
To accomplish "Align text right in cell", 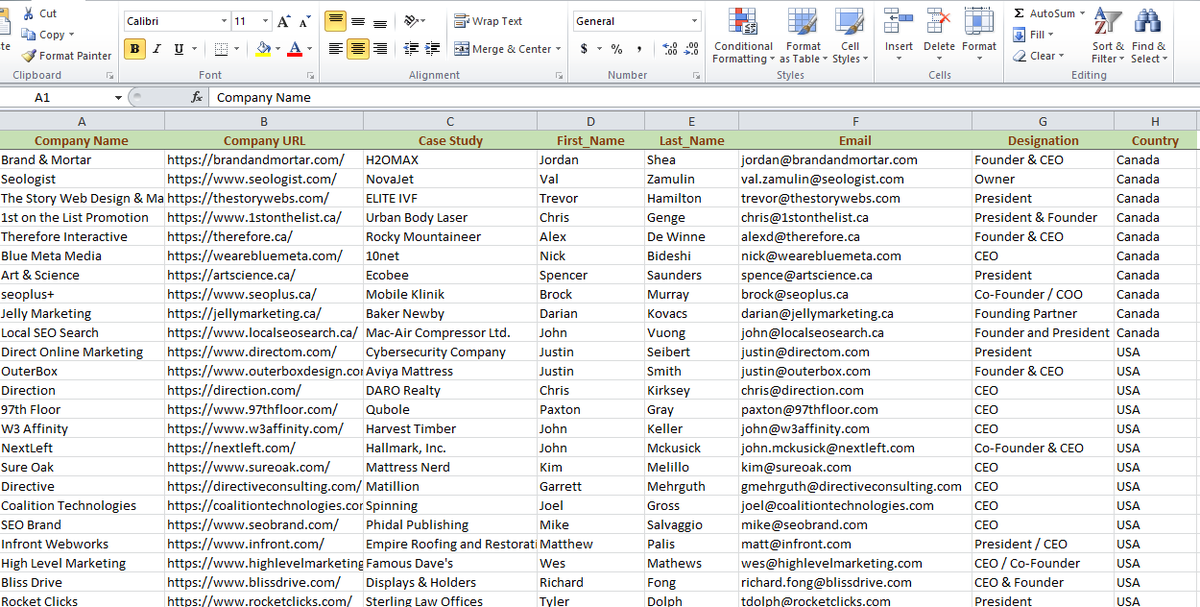I will coord(381,49).
